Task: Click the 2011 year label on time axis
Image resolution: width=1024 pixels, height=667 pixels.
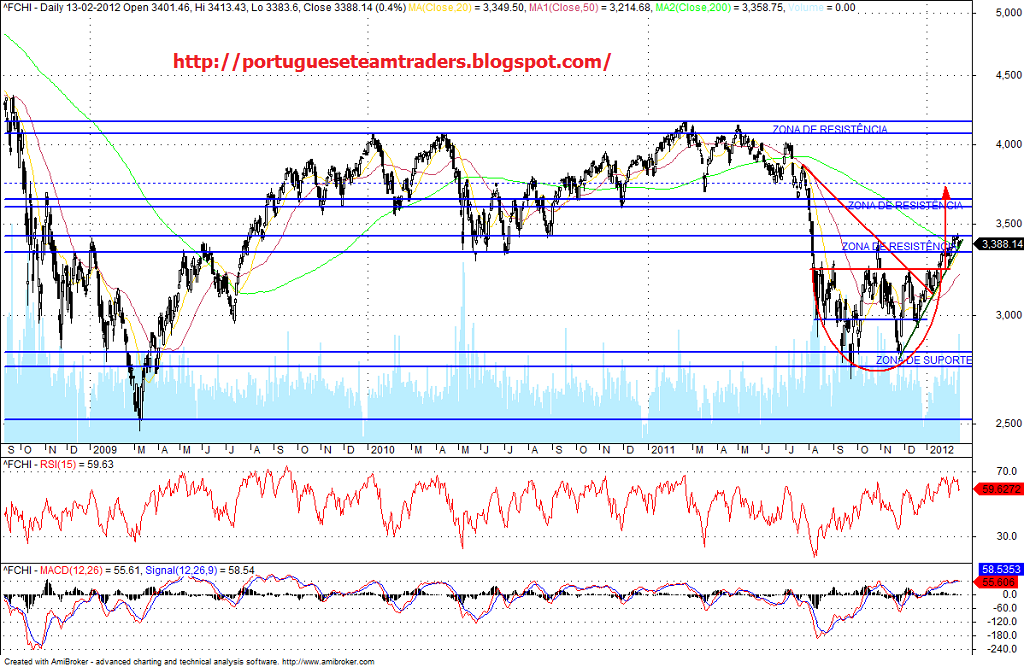Action: coord(663,449)
